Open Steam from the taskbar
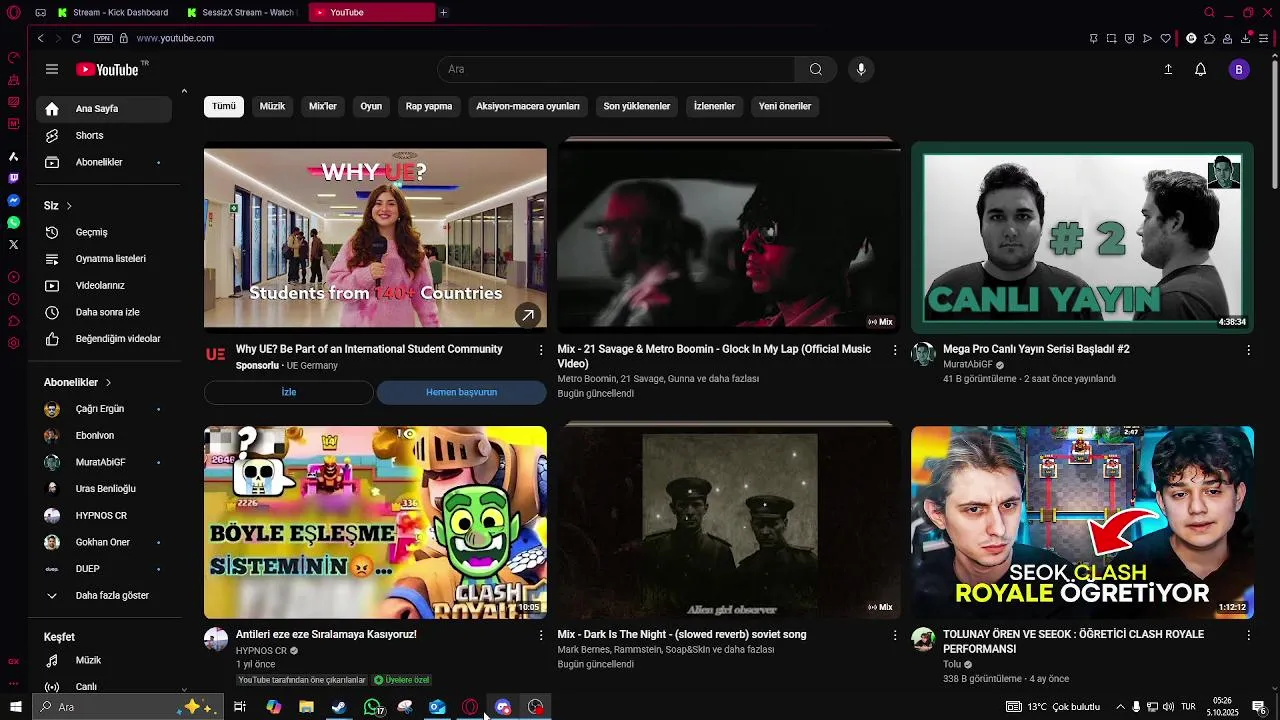This screenshot has width=1280, height=720. coord(339,707)
